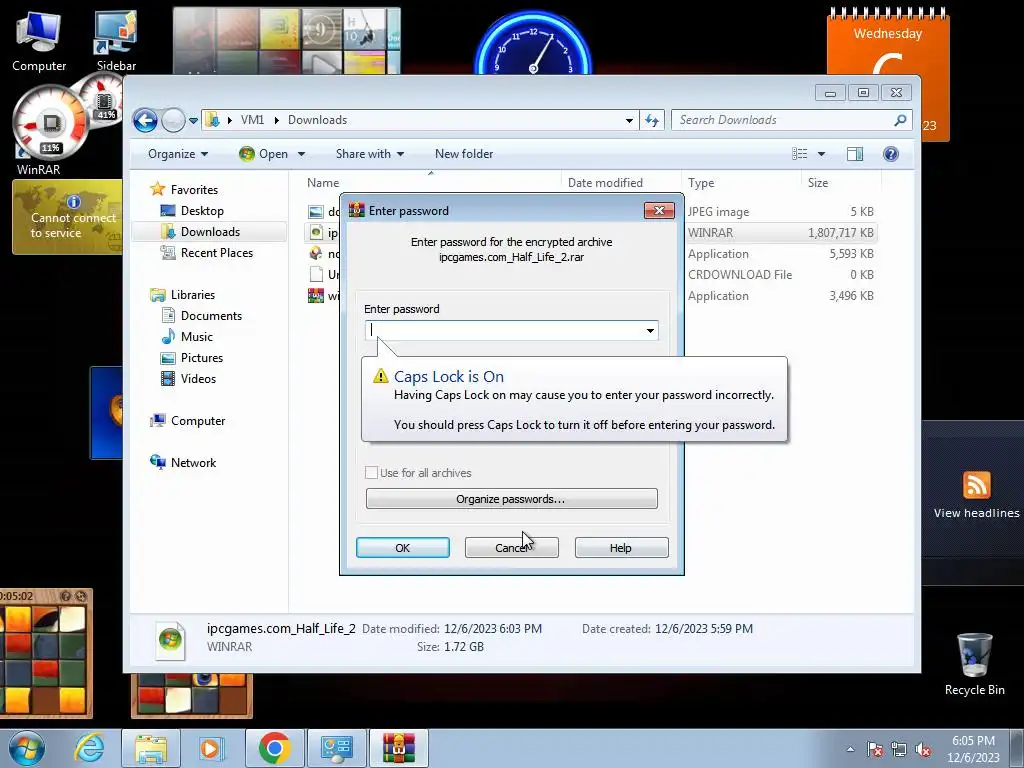
Task: Open the Windows Start menu
Action: [27, 748]
